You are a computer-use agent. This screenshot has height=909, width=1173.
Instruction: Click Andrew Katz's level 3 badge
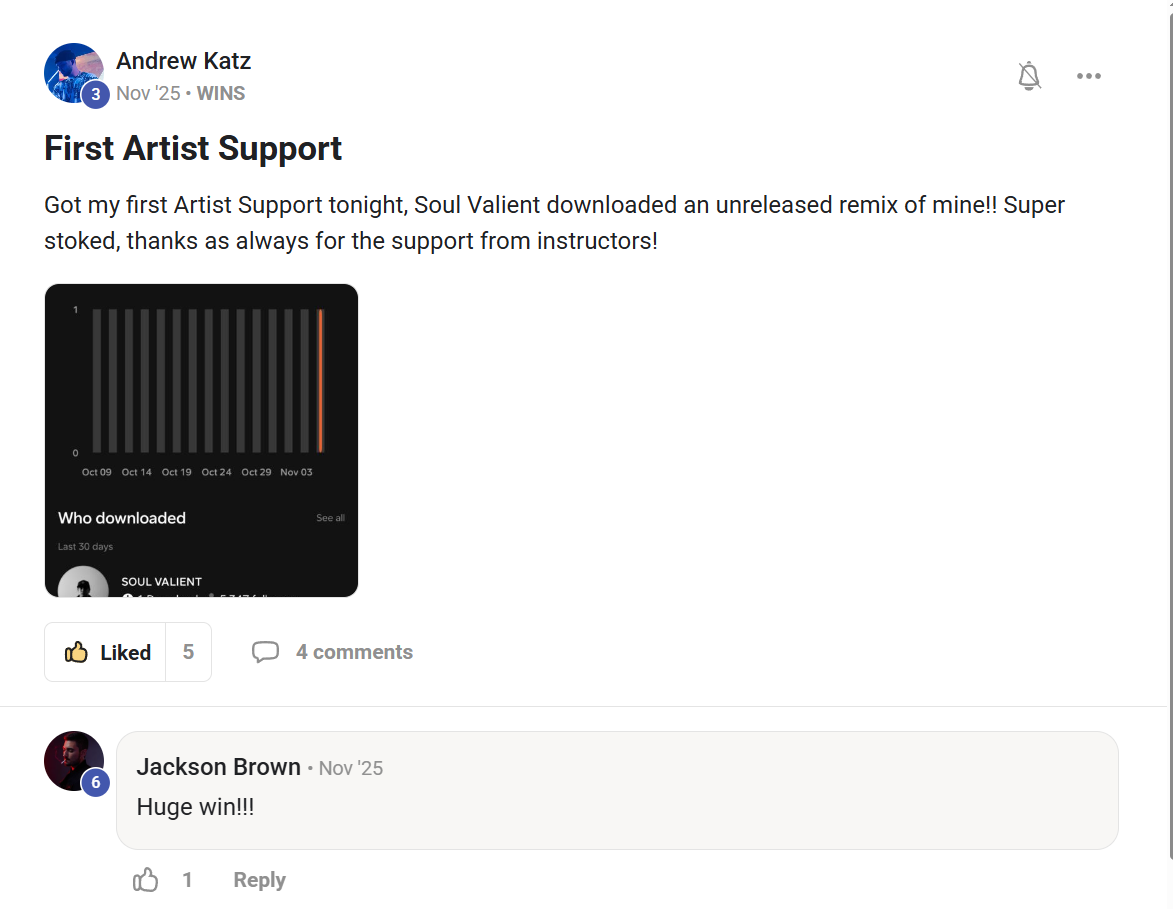[95, 95]
